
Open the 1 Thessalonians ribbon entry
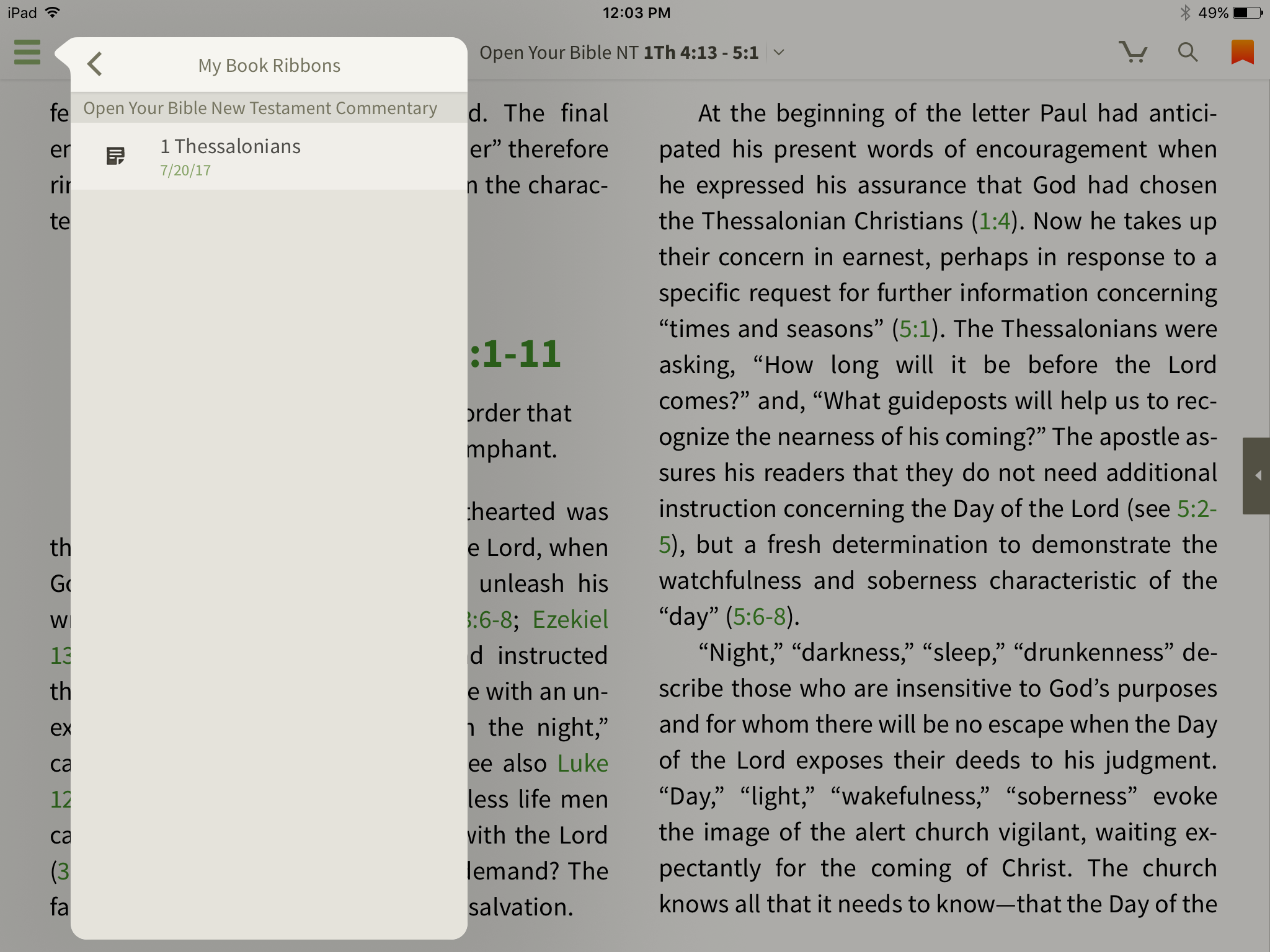[269, 156]
